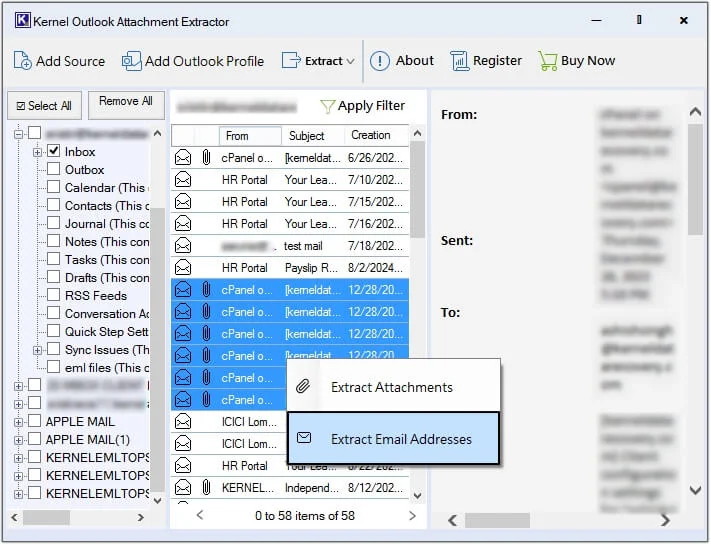Image resolution: width=711 pixels, height=545 pixels.
Task: Click the preview pane horizontal scrollbar thumb
Action: pyautogui.click(x=497, y=521)
